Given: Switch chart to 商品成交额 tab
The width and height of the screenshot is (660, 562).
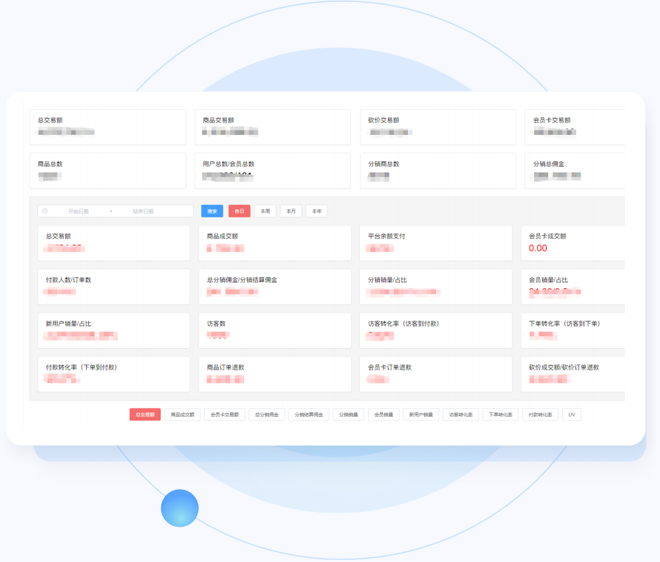Looking at the screenshot, I should pyautogui.click(x=183, y=415).
